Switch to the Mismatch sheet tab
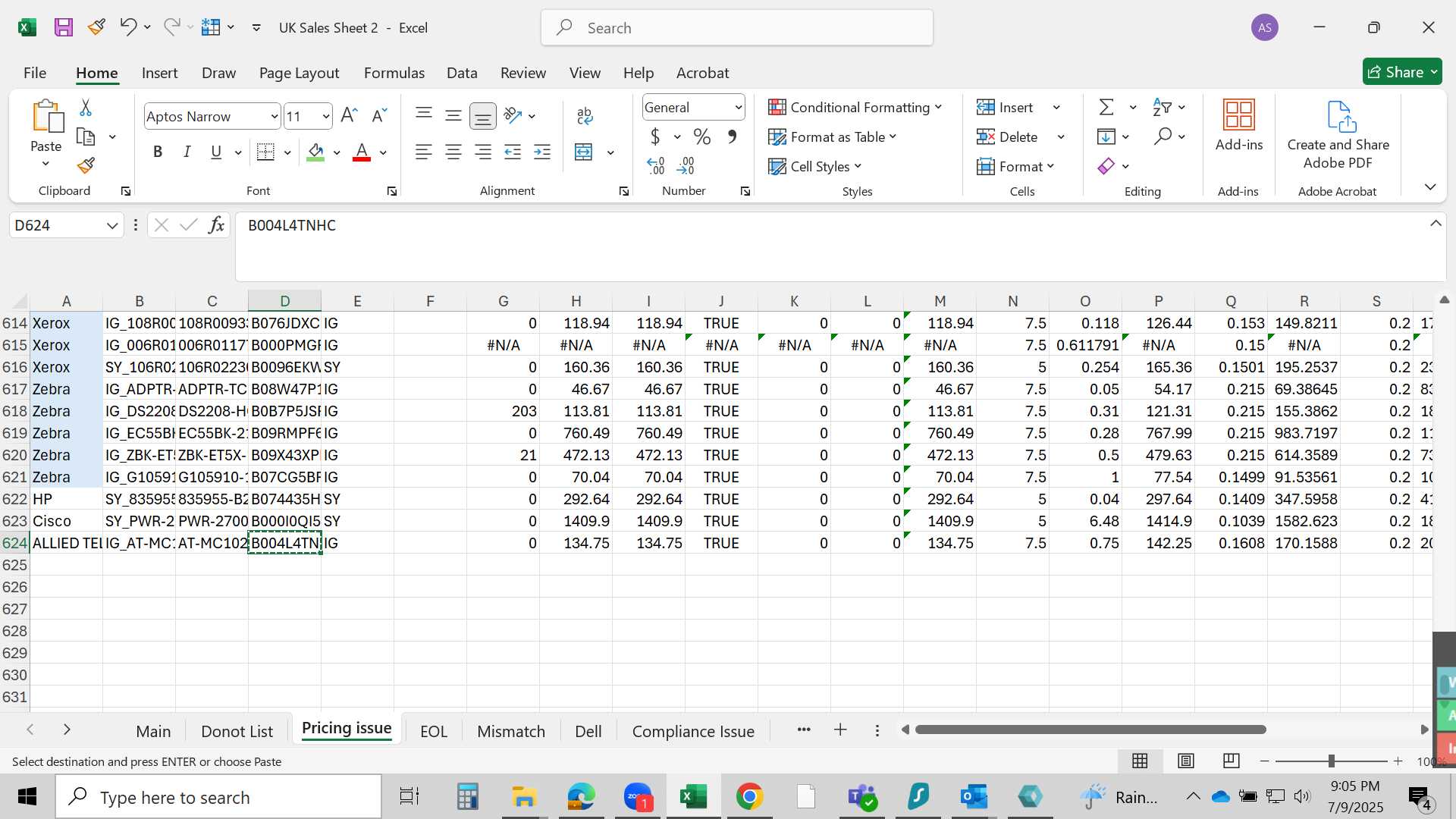This screenshot has height=819, width=1456. click(x=511, y=731)
